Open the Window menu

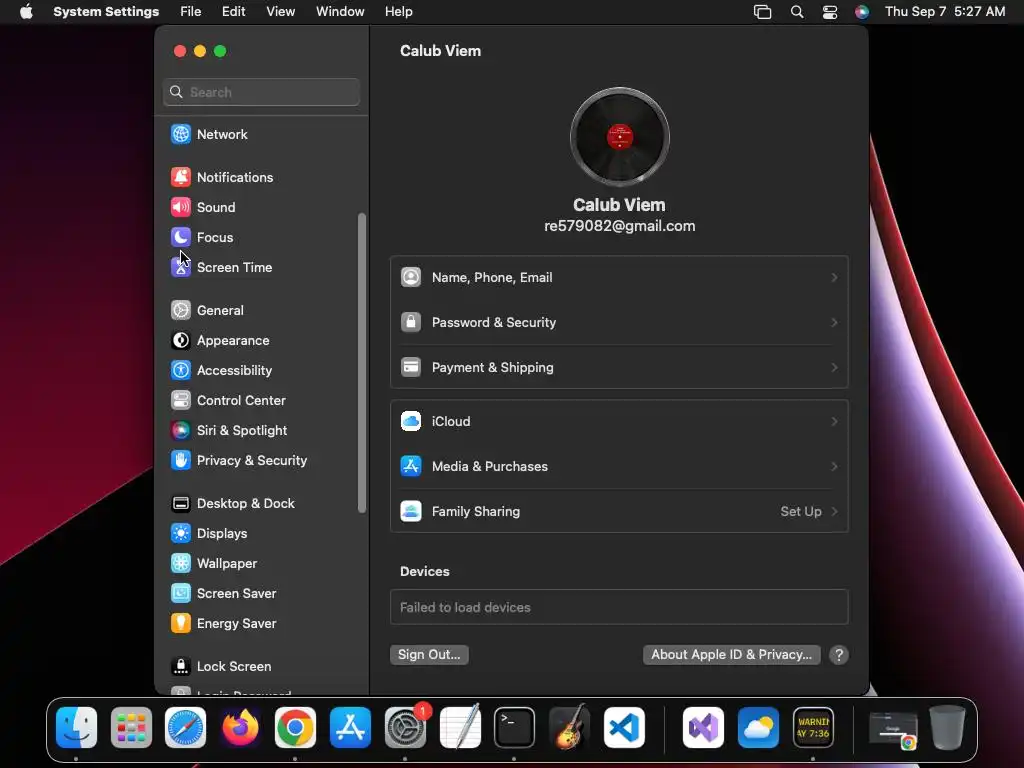340,12
